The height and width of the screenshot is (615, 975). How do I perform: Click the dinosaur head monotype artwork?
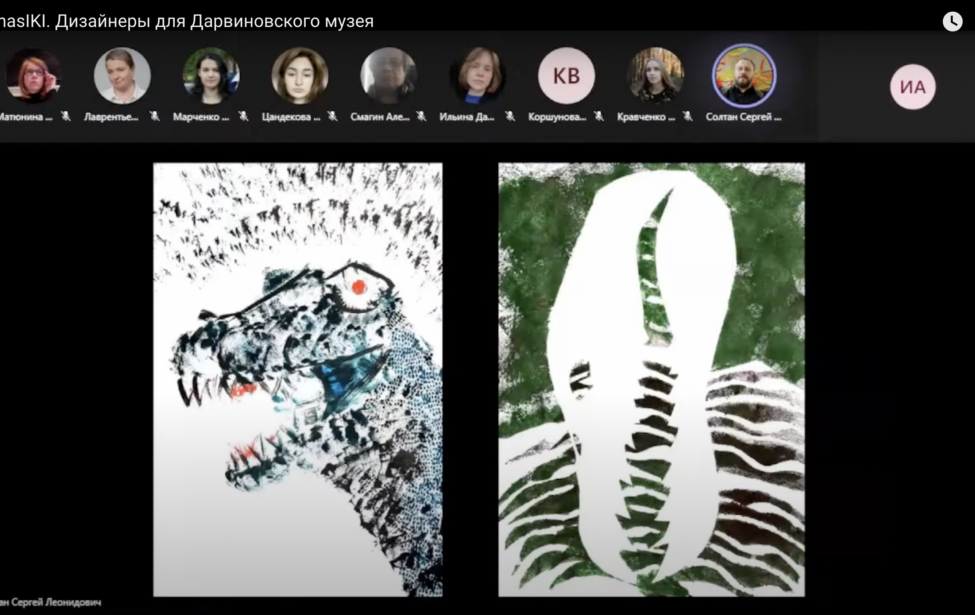297,379
